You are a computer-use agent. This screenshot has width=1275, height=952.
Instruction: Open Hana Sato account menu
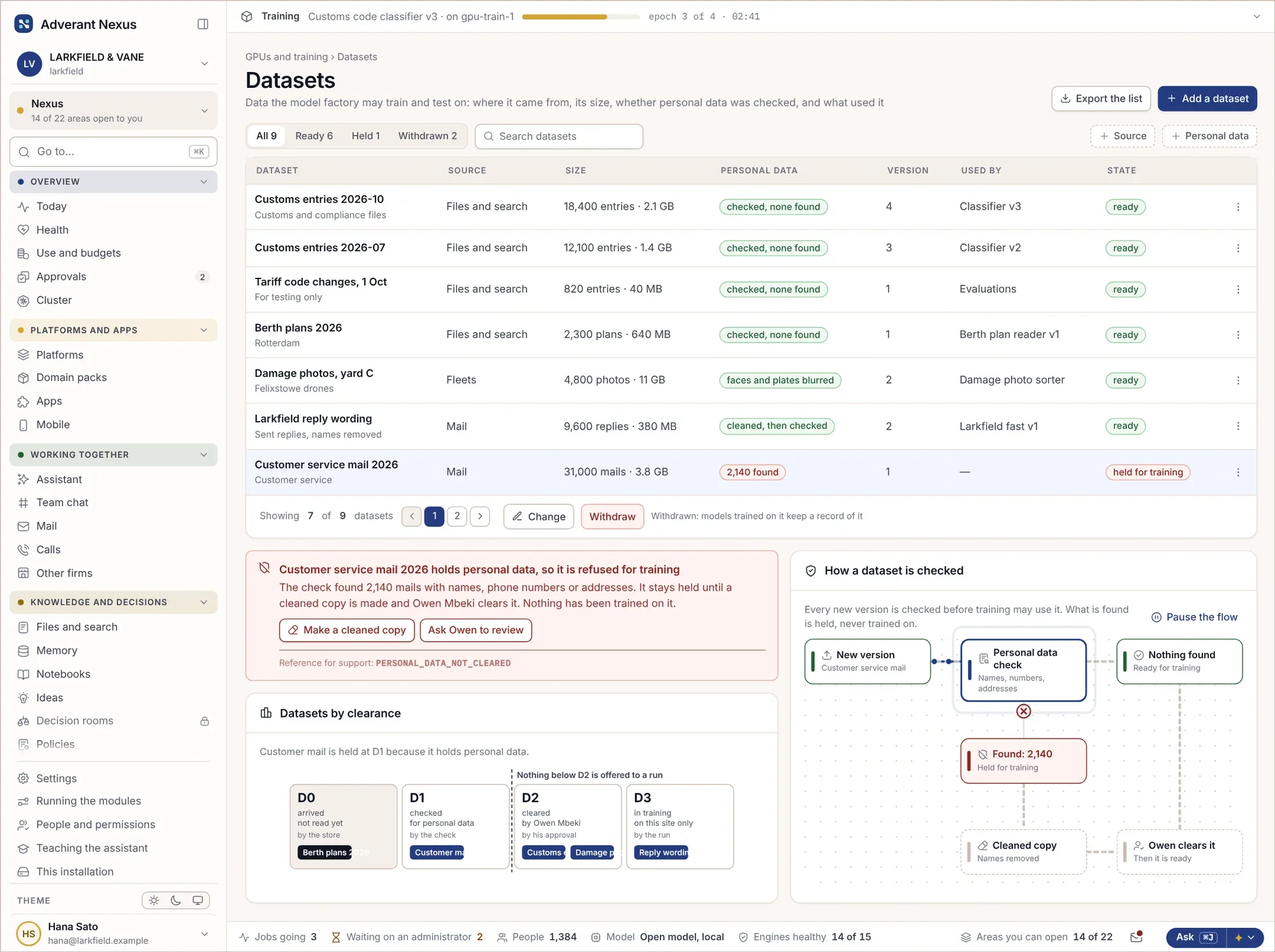[113, 933]
